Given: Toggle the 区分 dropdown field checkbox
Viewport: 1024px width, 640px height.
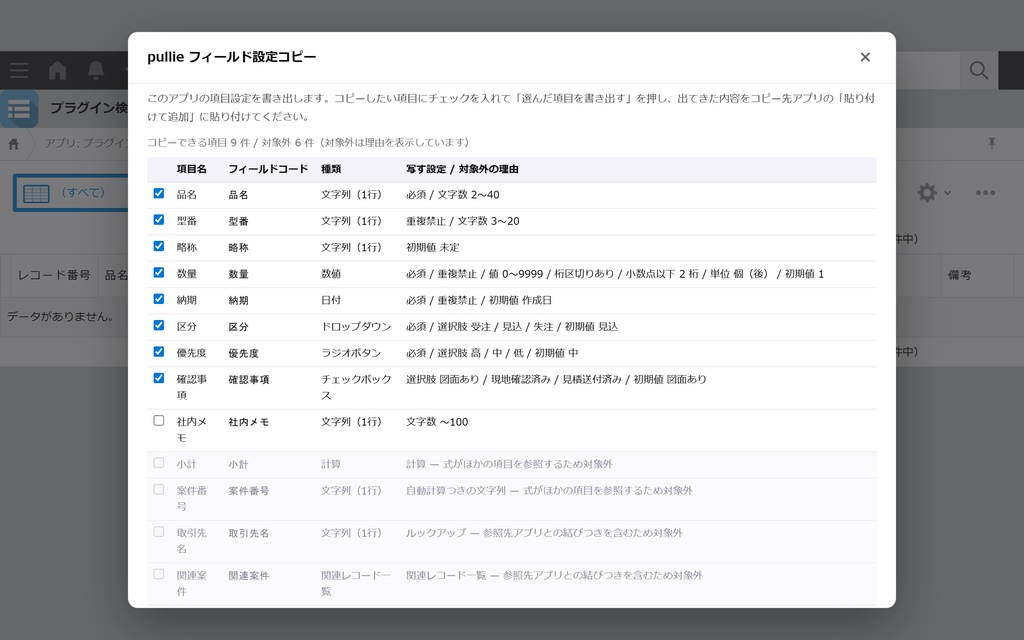Looking at the screenshot, I should click(x=159, y=325).
